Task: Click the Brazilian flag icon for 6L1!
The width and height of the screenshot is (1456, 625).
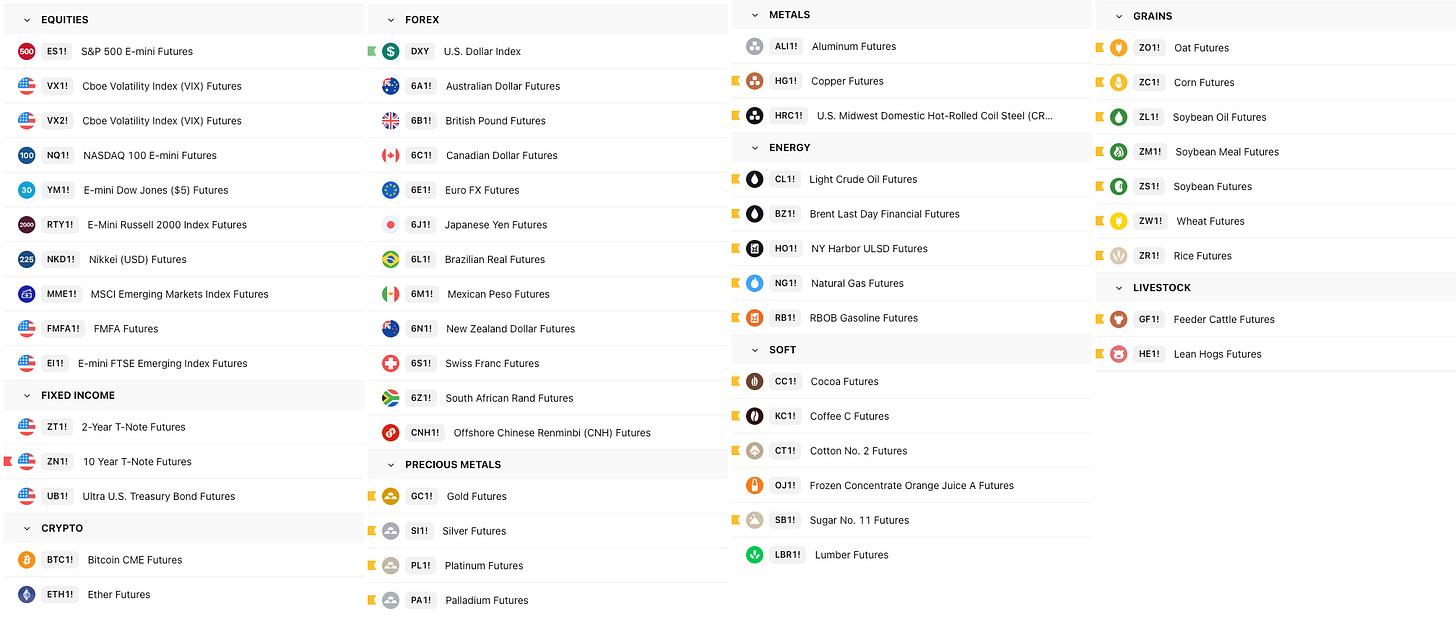Action: coord(391,259)
